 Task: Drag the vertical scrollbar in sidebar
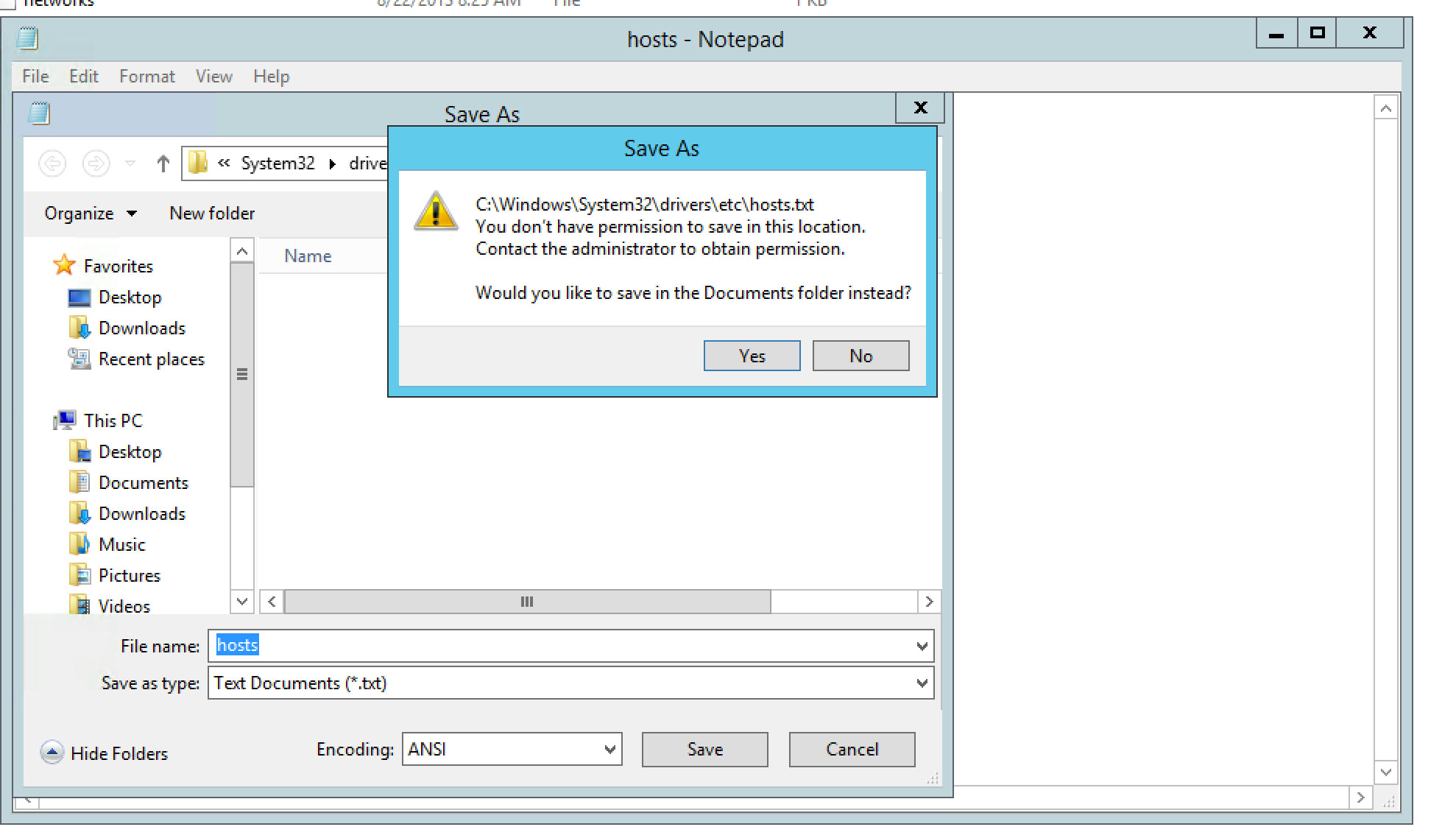(x=243, y=373)
